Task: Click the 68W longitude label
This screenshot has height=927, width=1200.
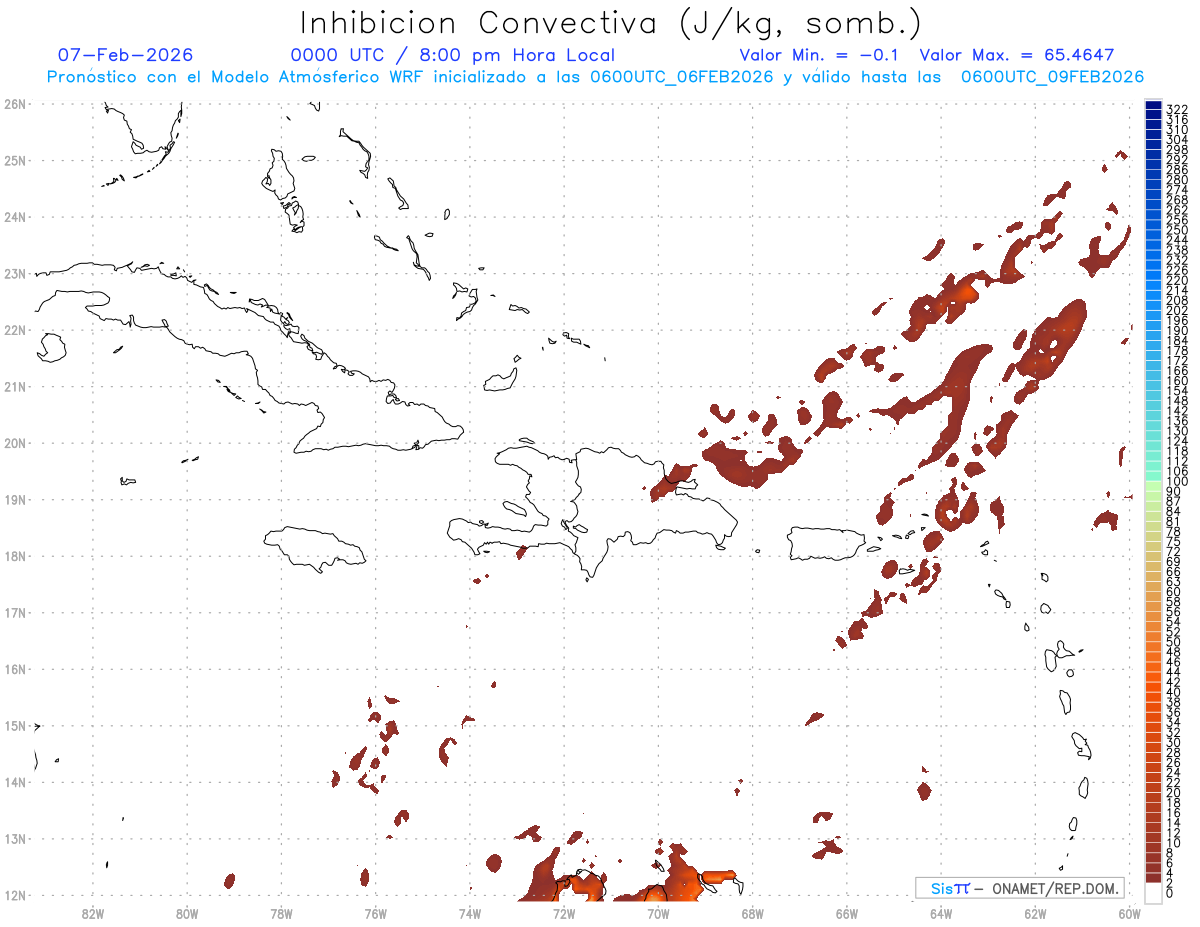Action: [753, 913]
